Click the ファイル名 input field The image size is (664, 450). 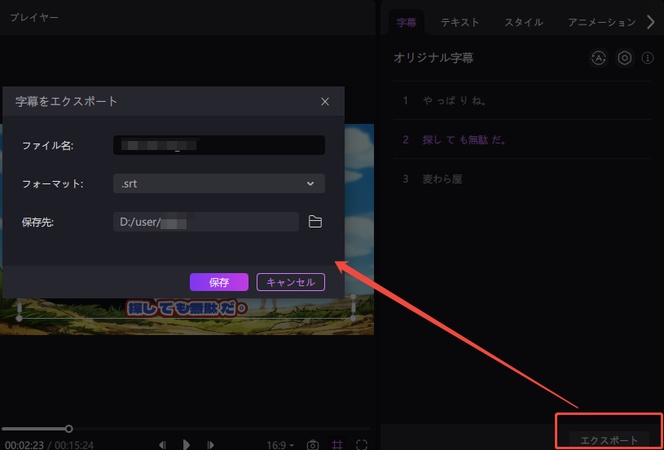(x=219, y=145)
